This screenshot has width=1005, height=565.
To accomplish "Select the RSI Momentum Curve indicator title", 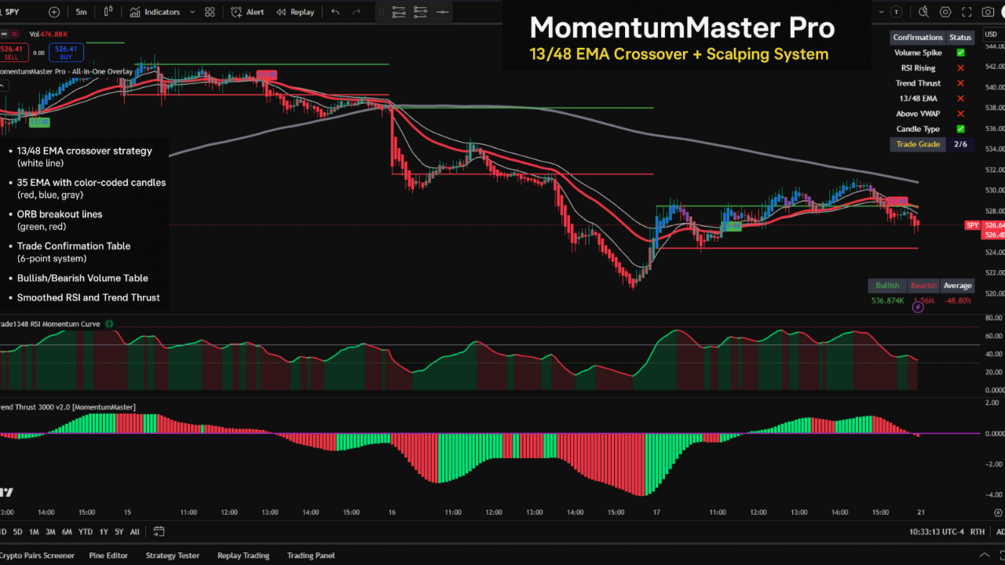I will point(50,324).
